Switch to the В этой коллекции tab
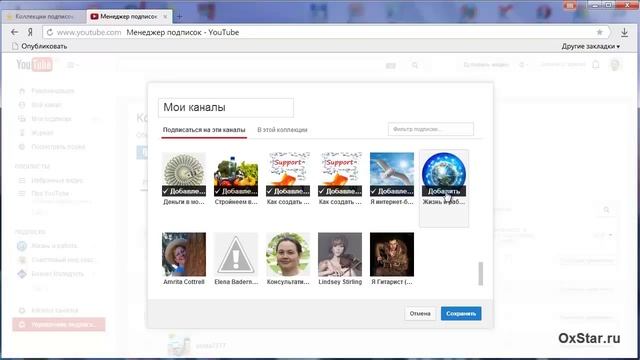This screenshot has height=360, width=640. coord(282,130)
